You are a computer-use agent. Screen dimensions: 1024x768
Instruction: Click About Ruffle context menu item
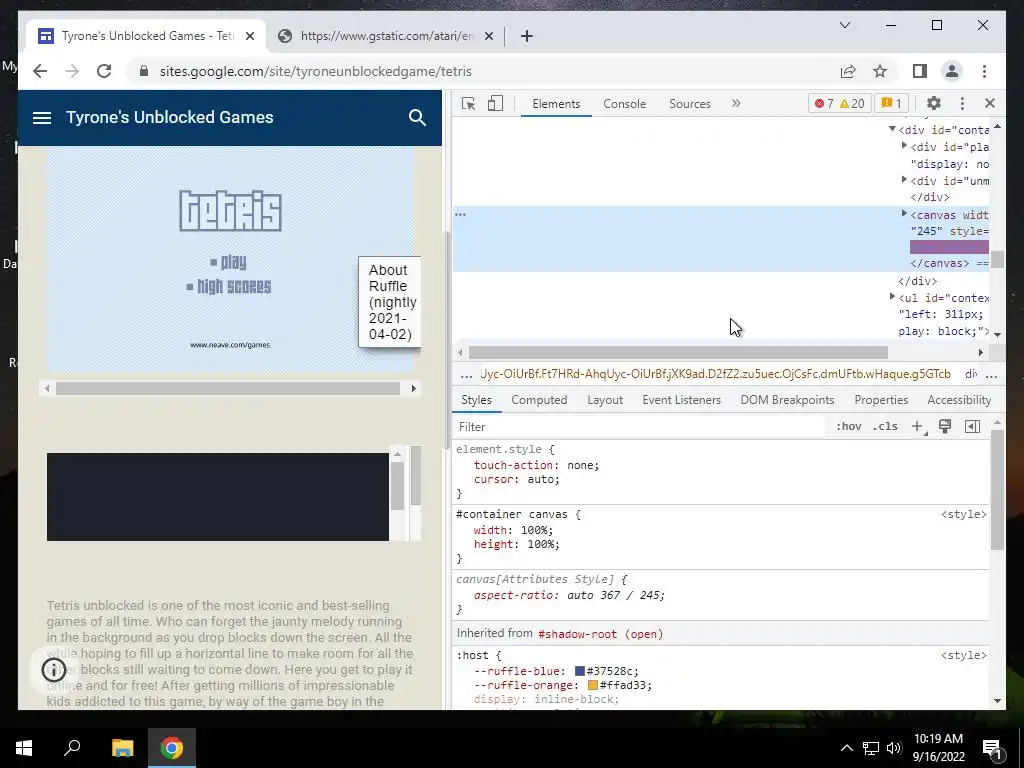coord(391,302)
